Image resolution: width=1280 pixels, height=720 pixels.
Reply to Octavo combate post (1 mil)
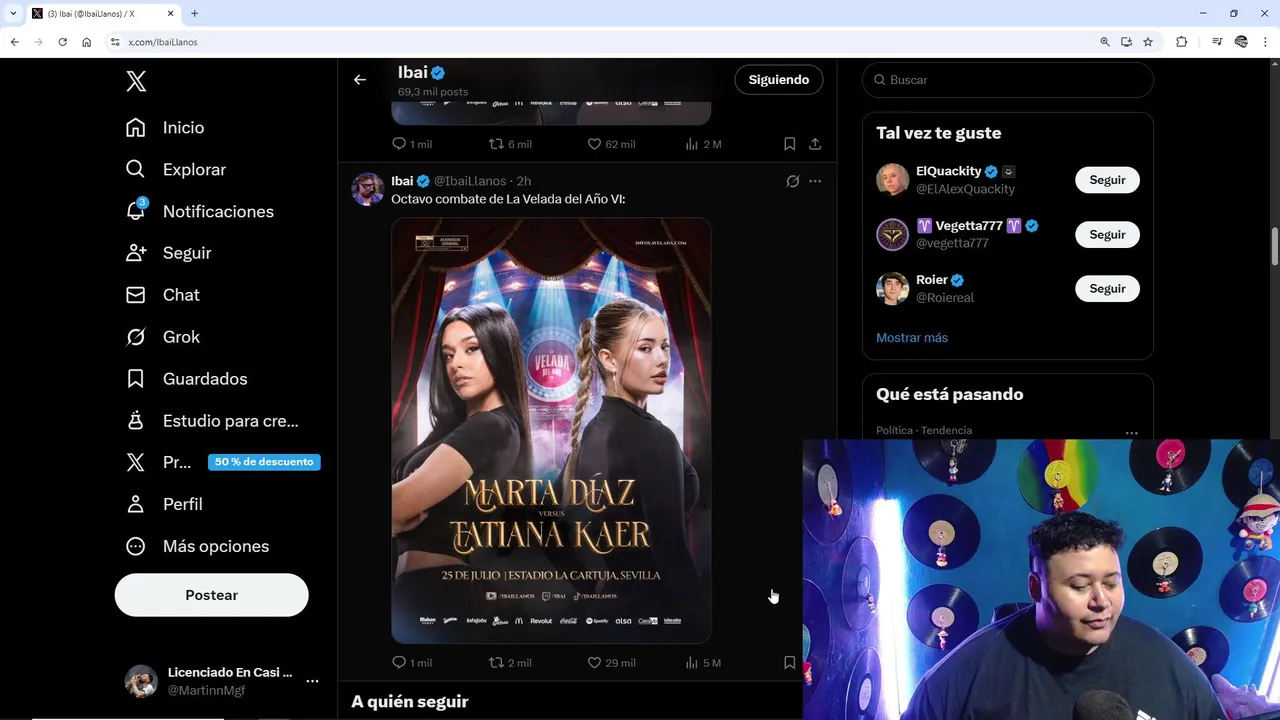tap(399, 662)
